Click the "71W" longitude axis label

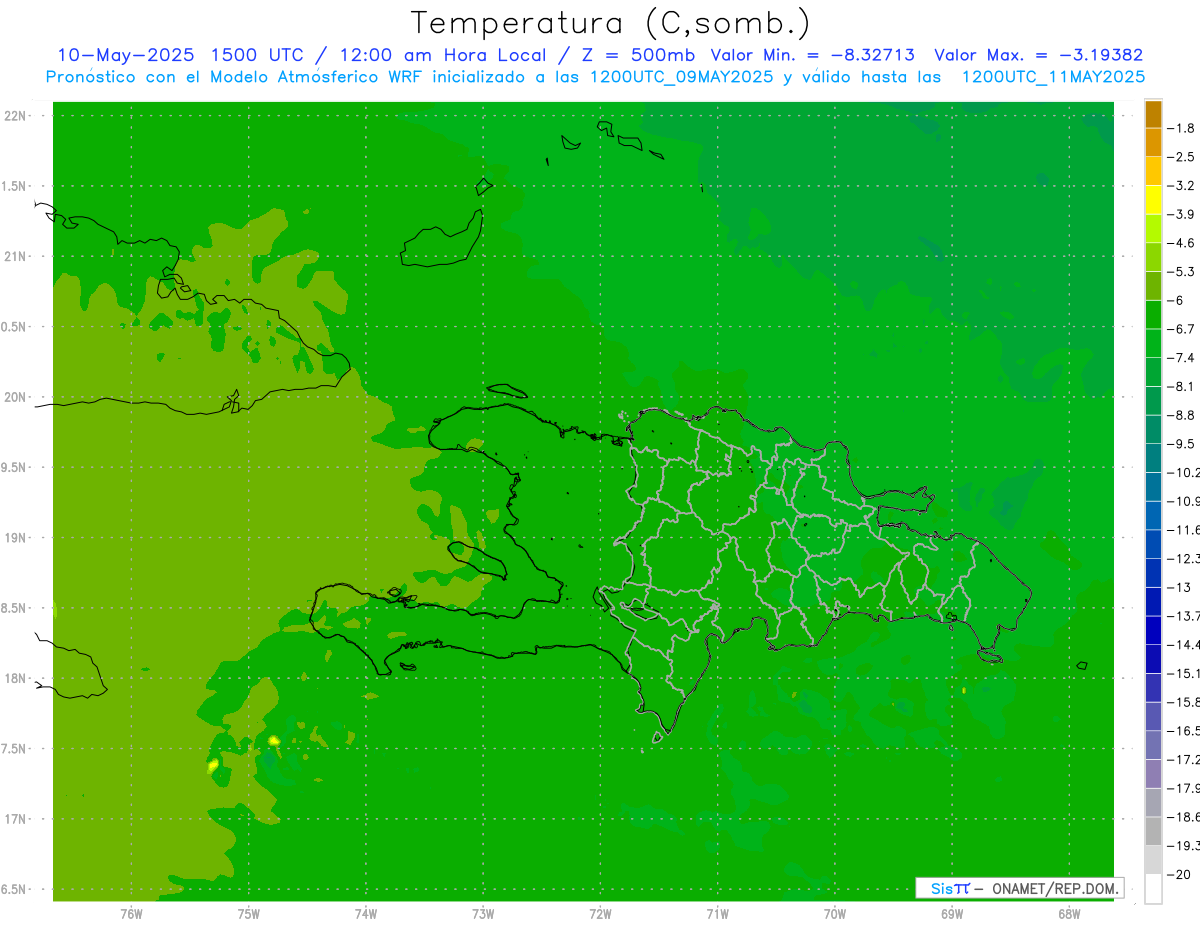click(x=717, y=913)
